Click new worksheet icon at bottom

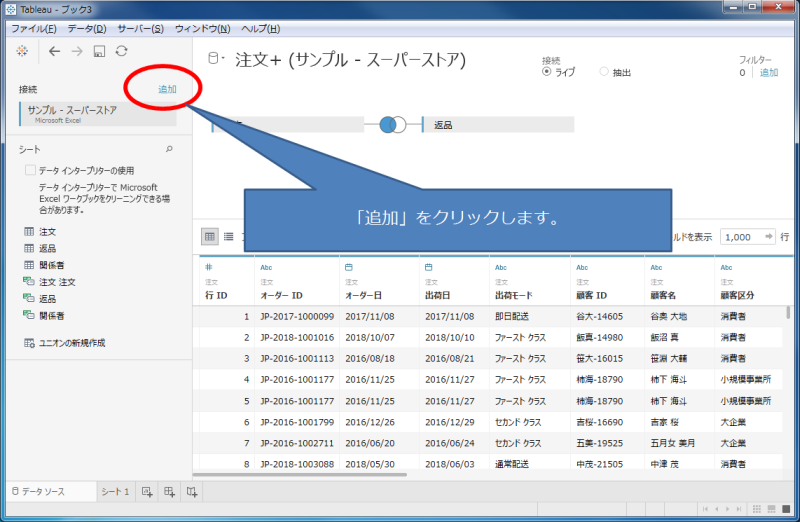pos(147,492)
